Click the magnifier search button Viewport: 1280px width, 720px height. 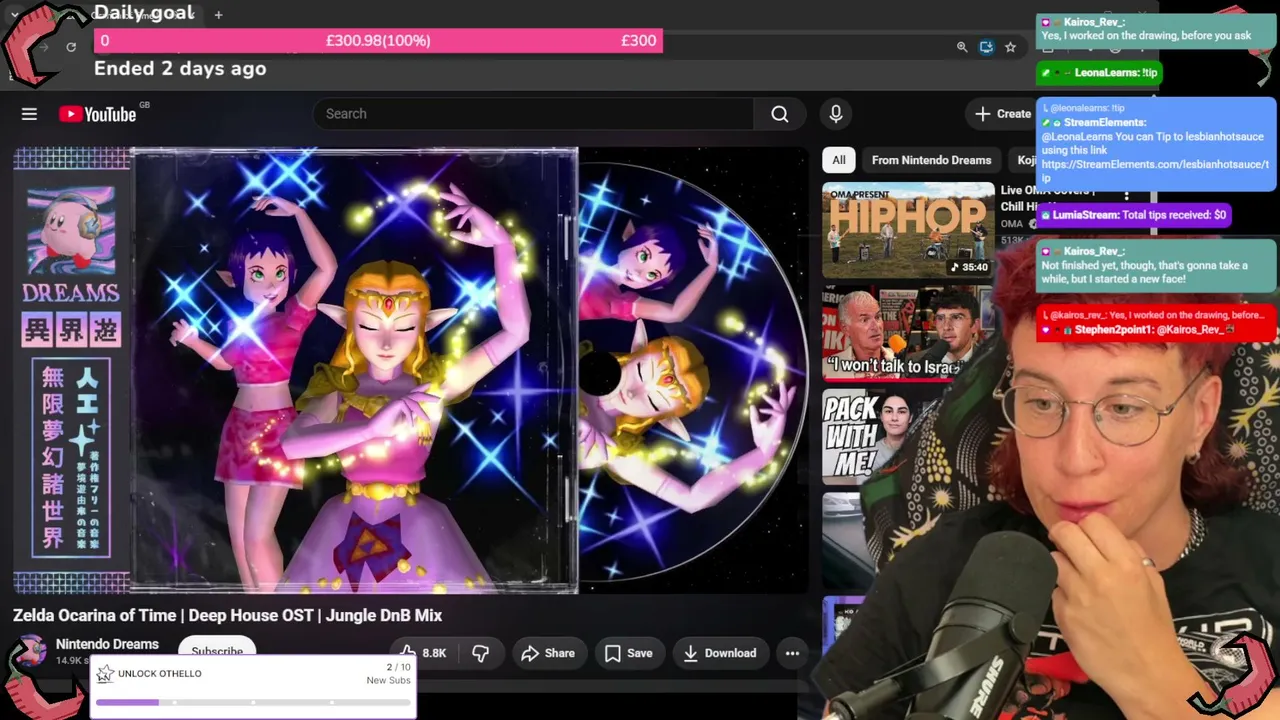click(780, 114)
